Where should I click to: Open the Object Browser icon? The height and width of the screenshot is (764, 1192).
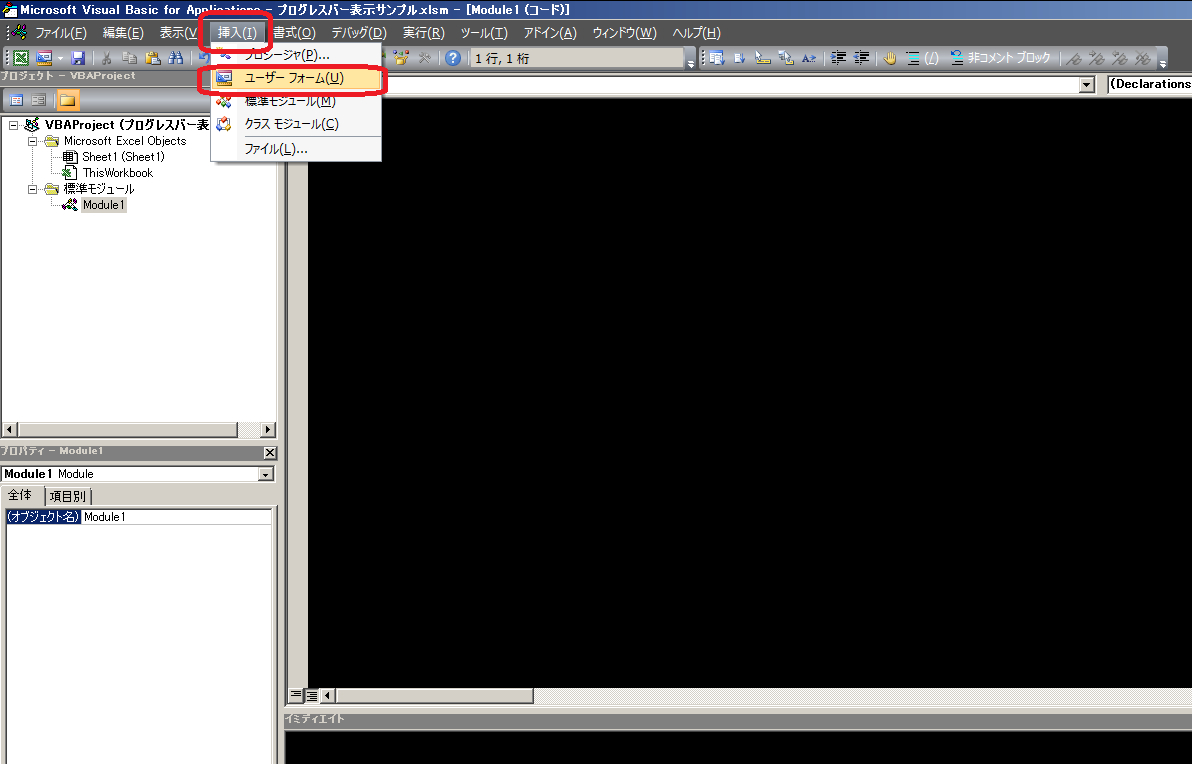point(401,58)
